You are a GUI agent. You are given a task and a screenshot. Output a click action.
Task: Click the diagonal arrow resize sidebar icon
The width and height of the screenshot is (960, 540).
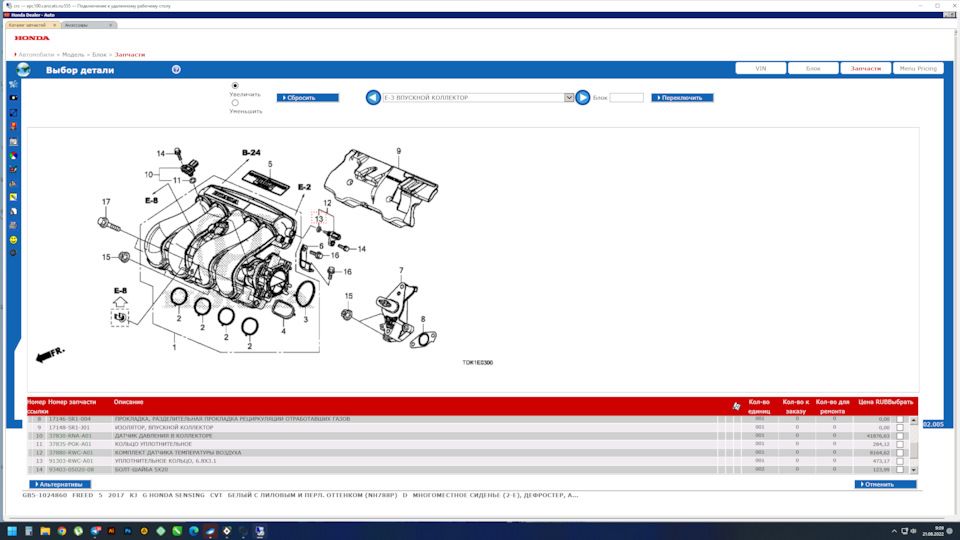pyautogui.click(x=13, y=113)
